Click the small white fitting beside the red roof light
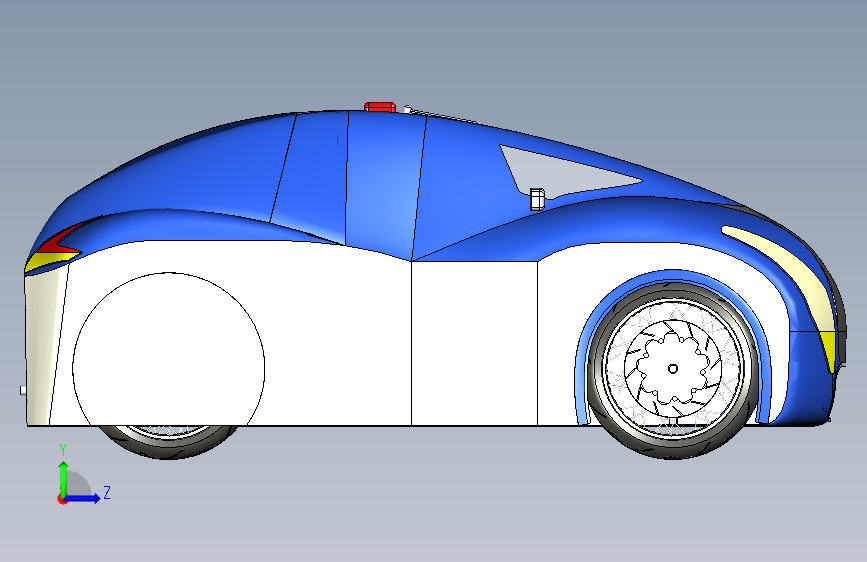Screen dimensions: 867x562 pyautogui.click(x=408, y=110)
